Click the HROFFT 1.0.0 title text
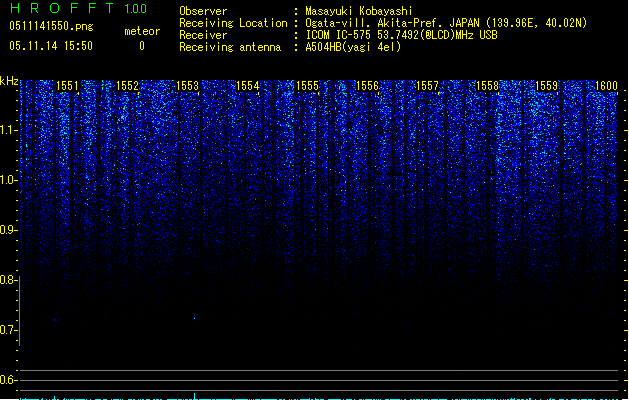 click(78, 8)
